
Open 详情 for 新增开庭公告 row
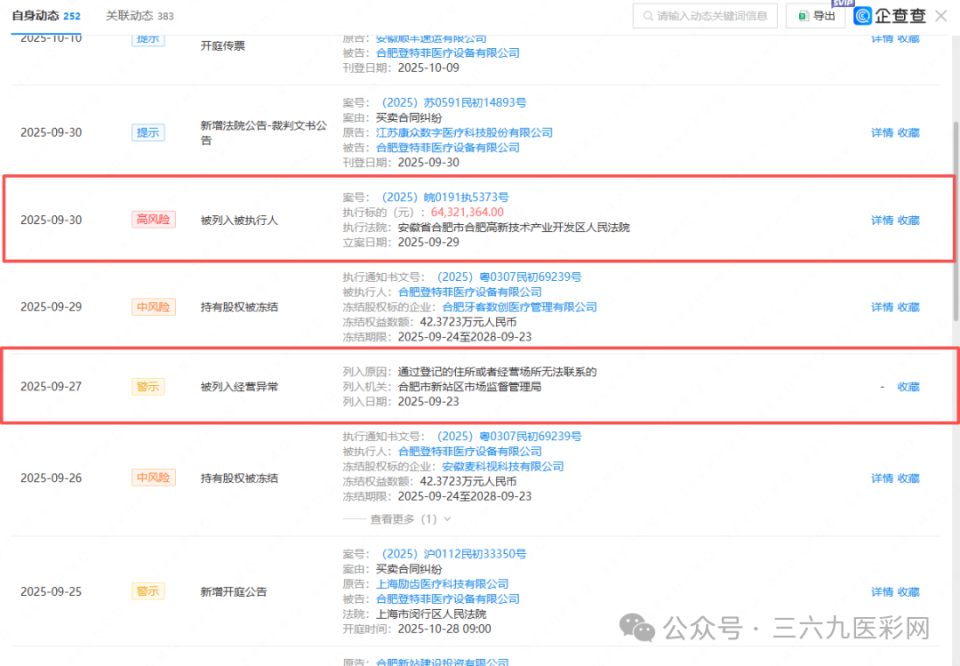point(882,592)
